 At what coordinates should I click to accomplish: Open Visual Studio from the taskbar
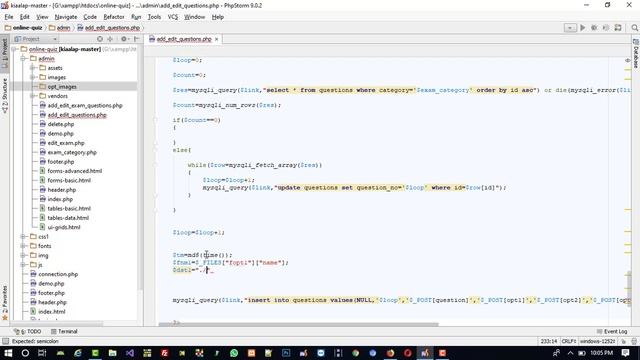(x=130, y=353)
